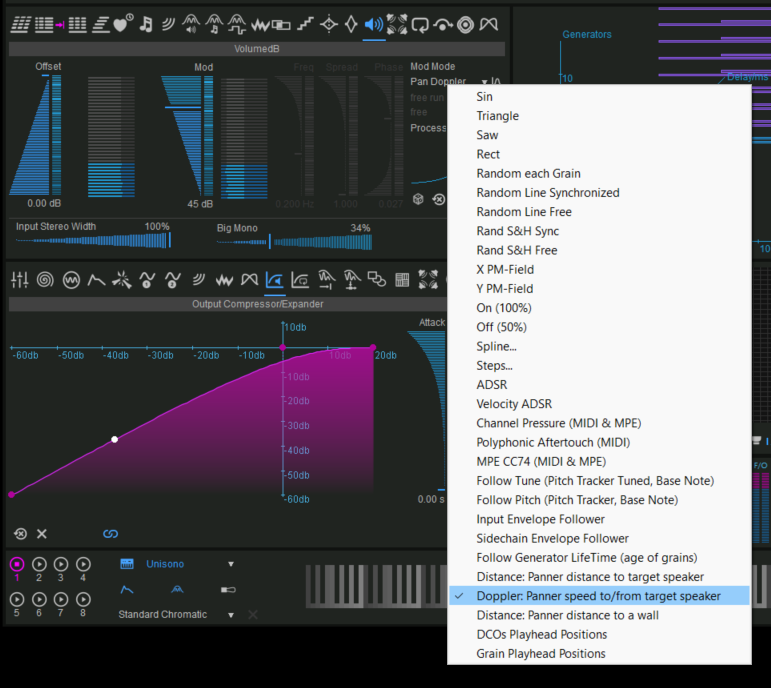Select Input Envelope Follower entry
The image size is (771, 688).
(599, 519)
